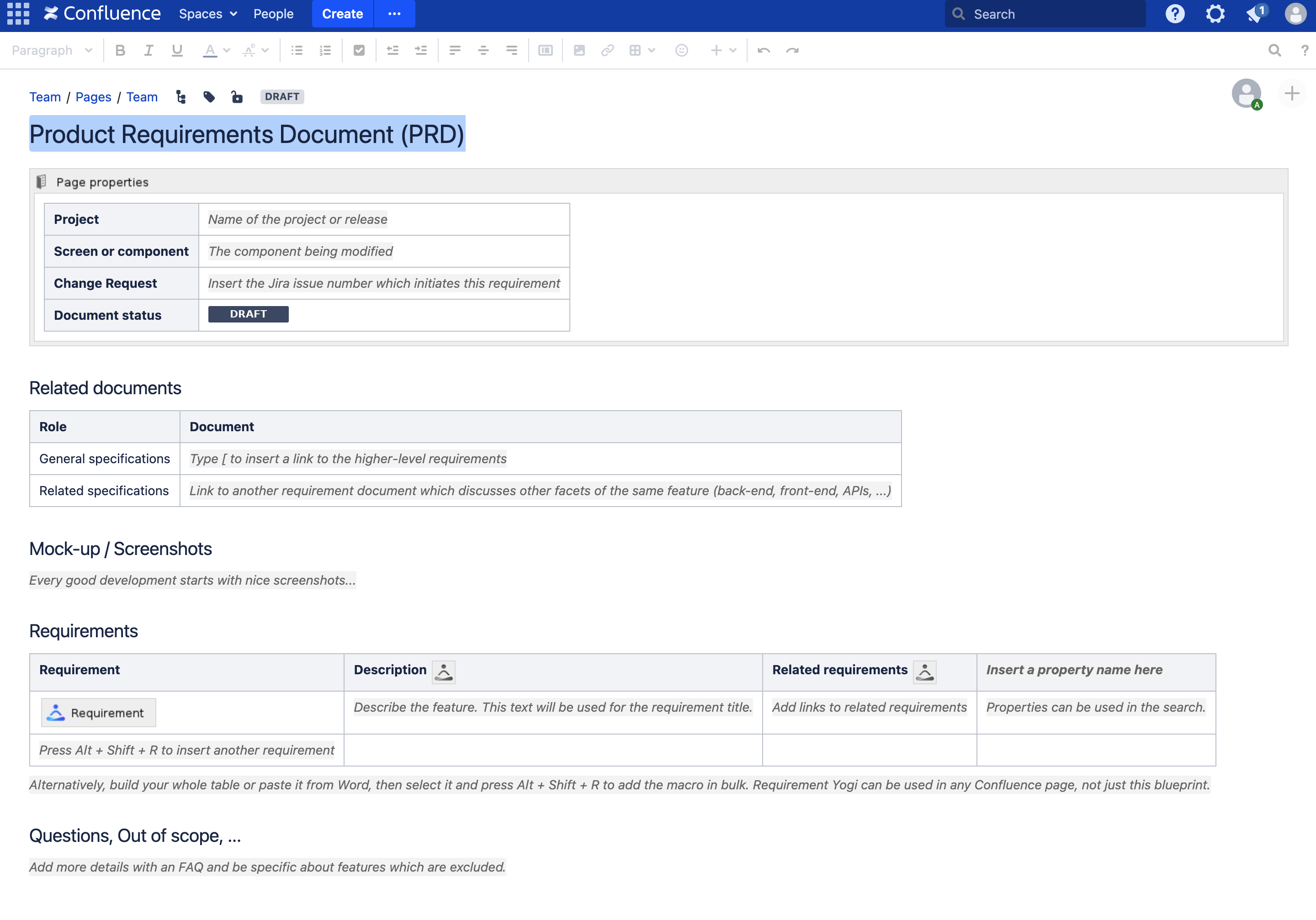Viewport: 1316px width, 920px height.
Task: Open the Pages breadcrumb link
Action: coord(93,97)
